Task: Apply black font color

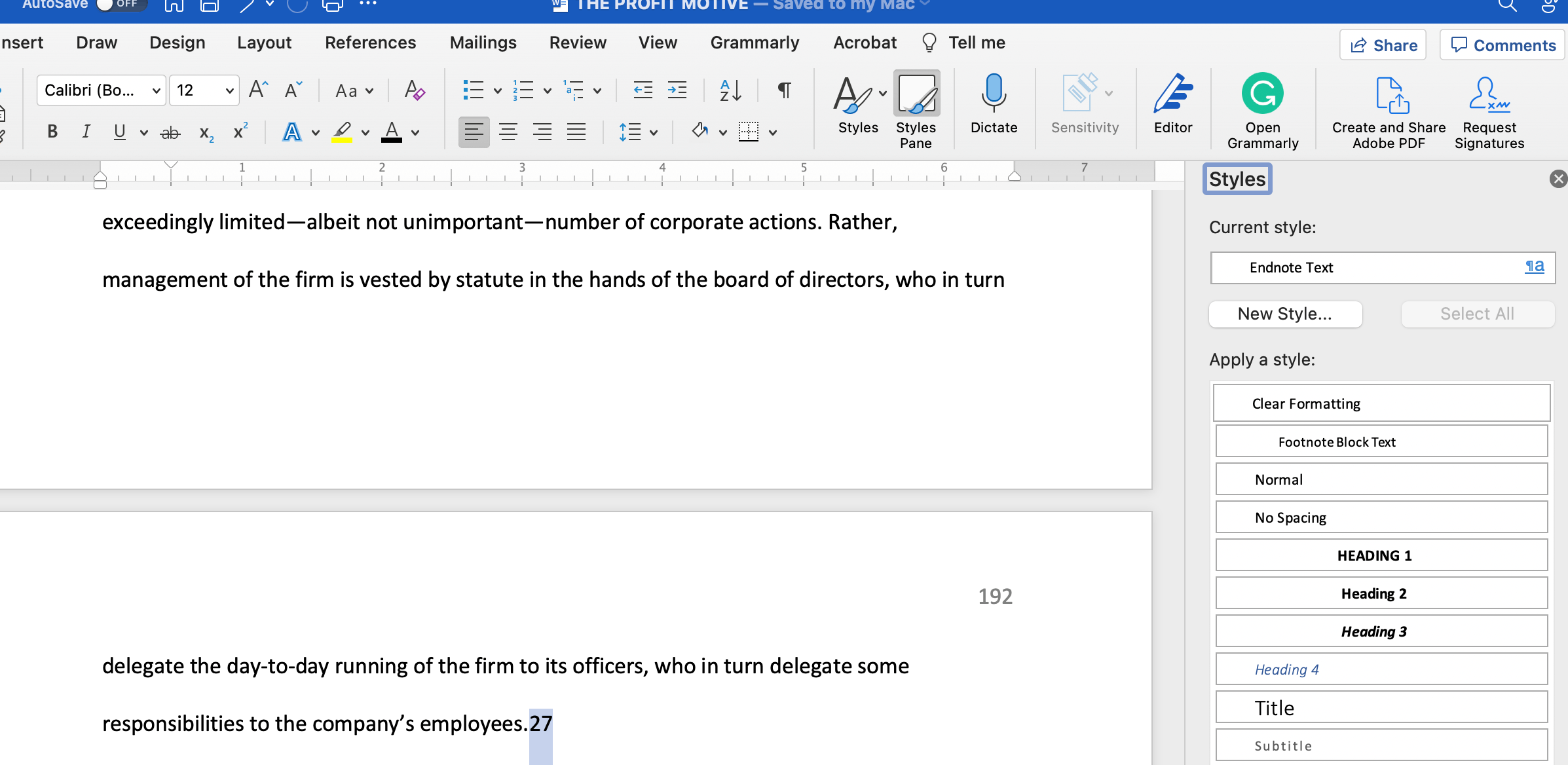Action: [x=392, y=132]
